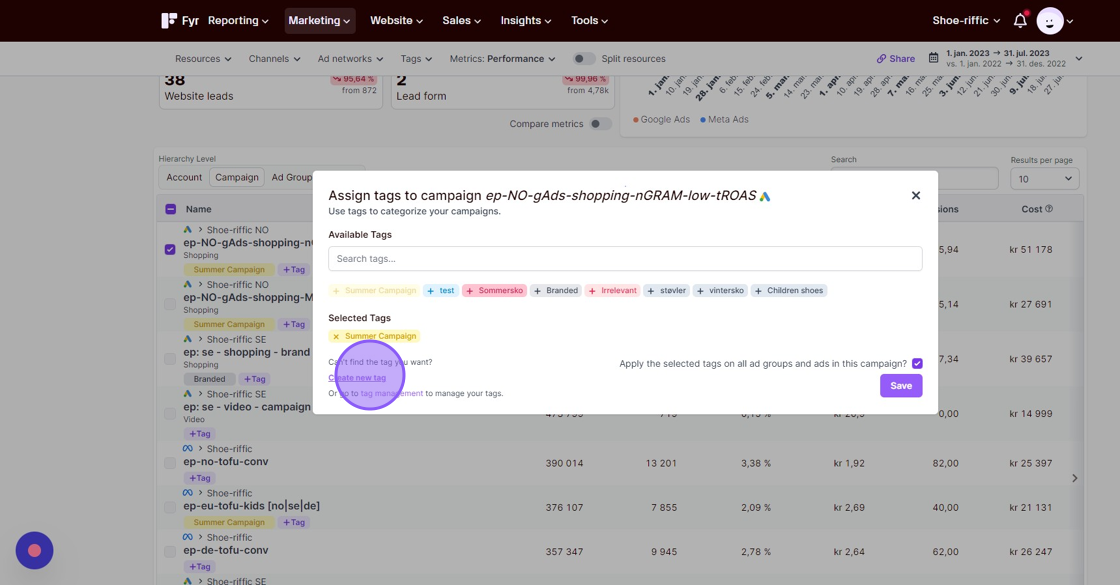Click the calendar icon beside the date range
This screenshot has height=585, width=1120.
tap(933, 58)
